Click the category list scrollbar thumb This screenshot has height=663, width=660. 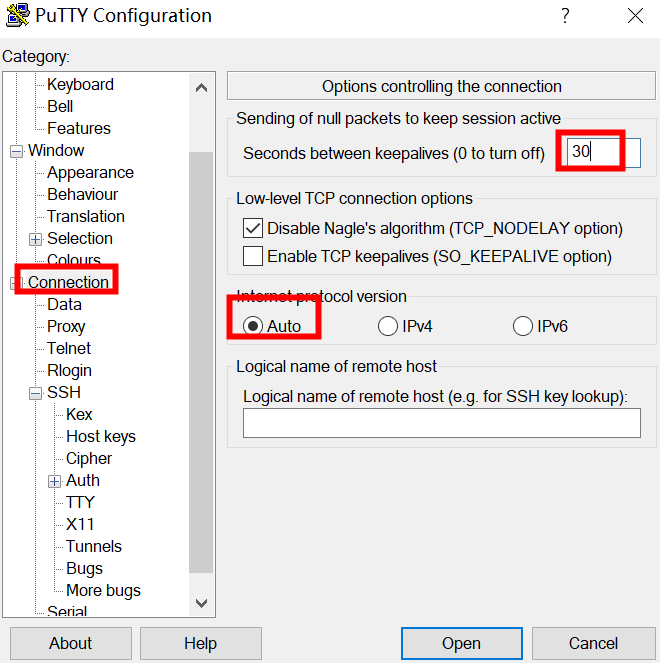pyautogui.click(x=201, y=362)
